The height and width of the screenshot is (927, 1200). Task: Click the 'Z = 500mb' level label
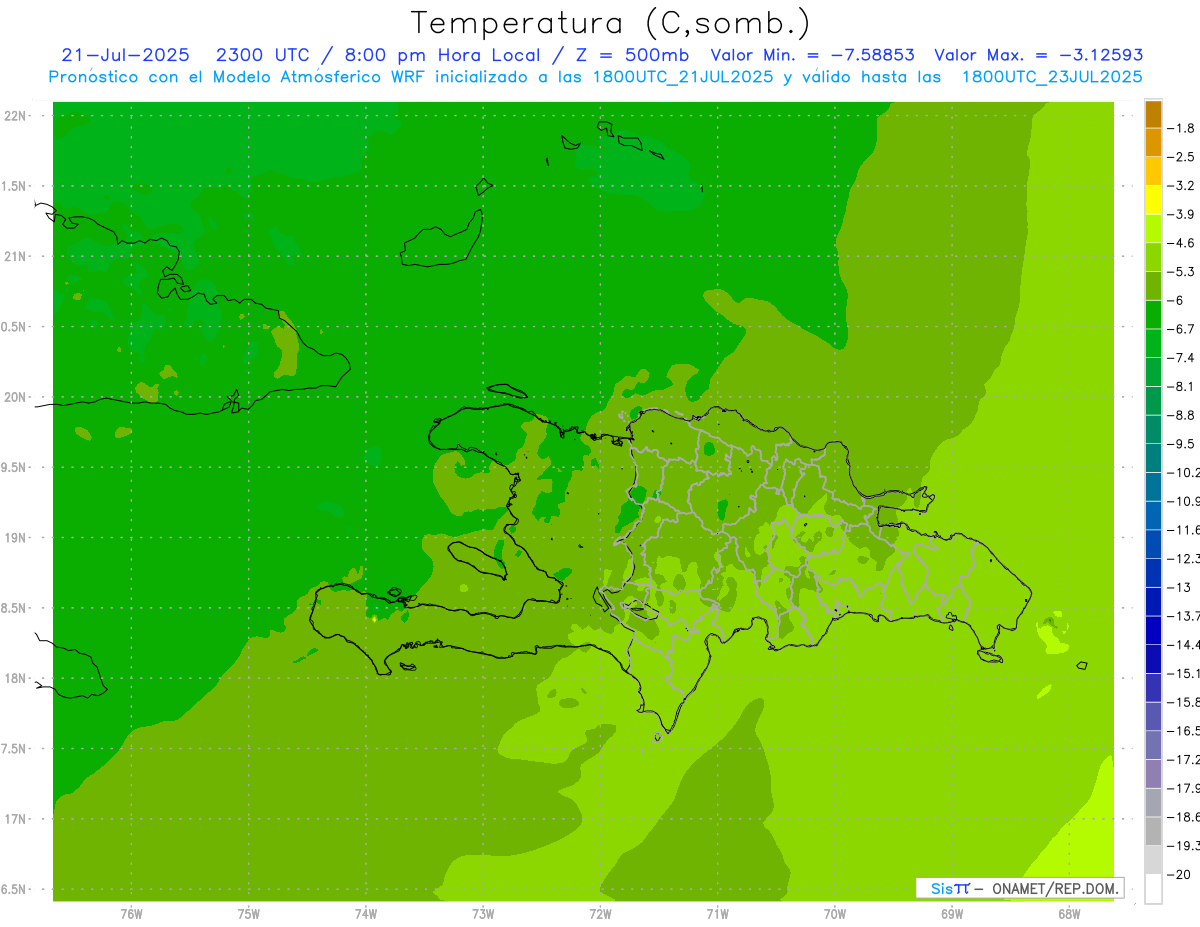tap(632, 55)
